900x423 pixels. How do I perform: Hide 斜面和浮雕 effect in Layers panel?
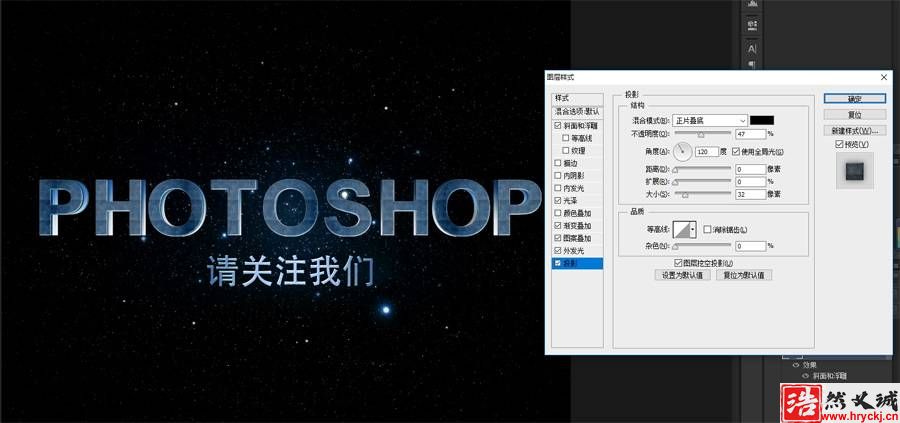coord(805,376)
